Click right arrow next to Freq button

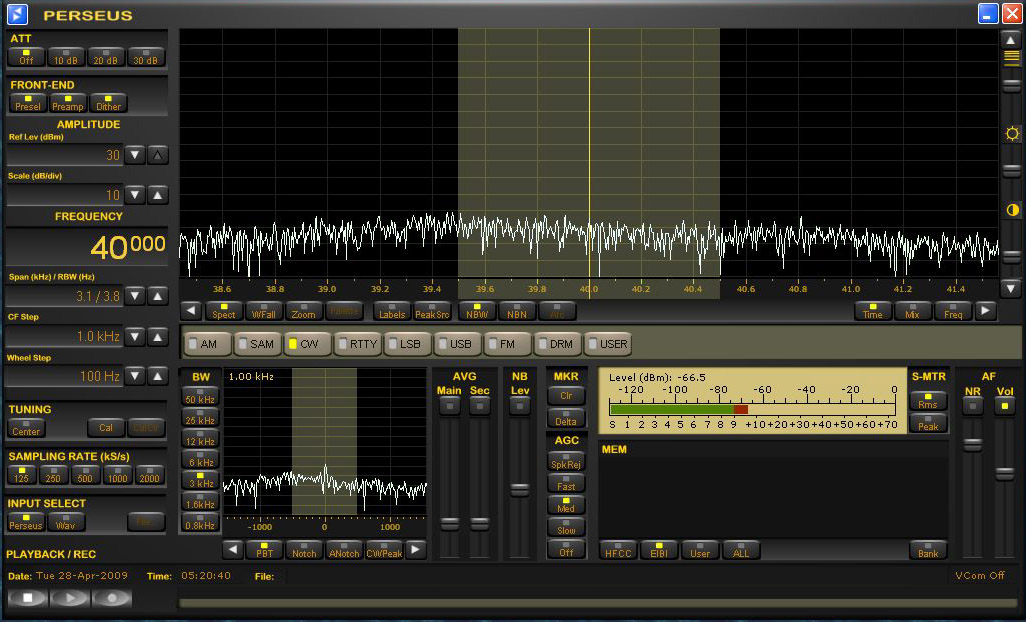coord(986,311)
